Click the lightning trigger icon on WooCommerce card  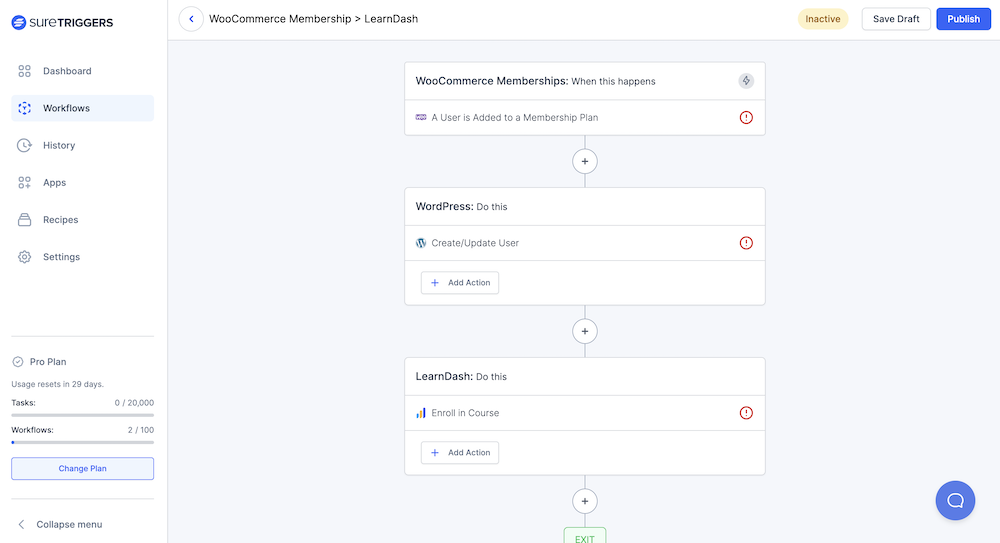[x=746, y=81]
